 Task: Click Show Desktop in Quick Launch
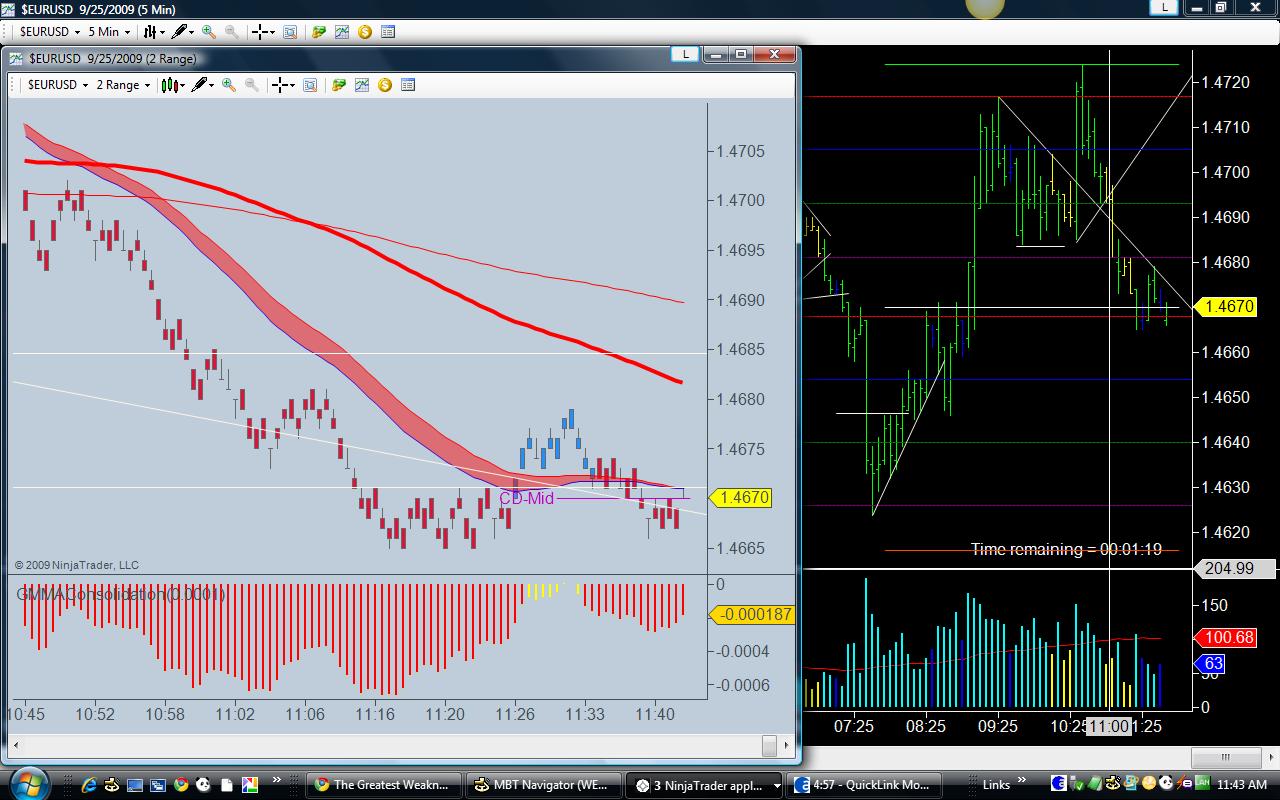pos(135,785)
